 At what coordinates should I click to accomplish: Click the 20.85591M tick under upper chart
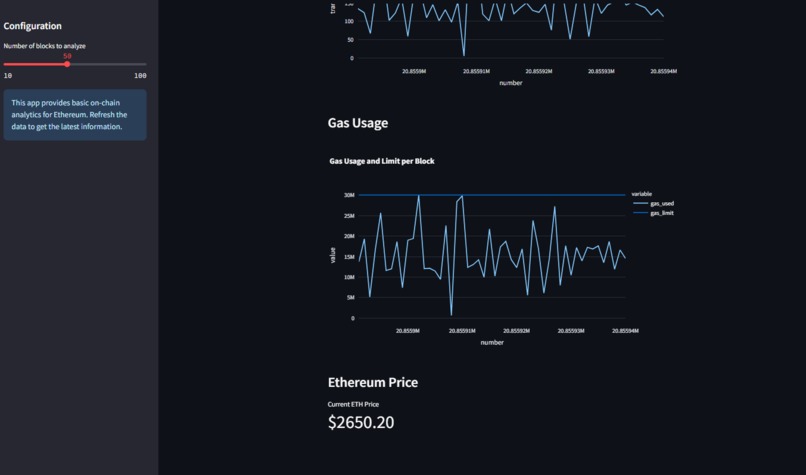click(477, 71)
